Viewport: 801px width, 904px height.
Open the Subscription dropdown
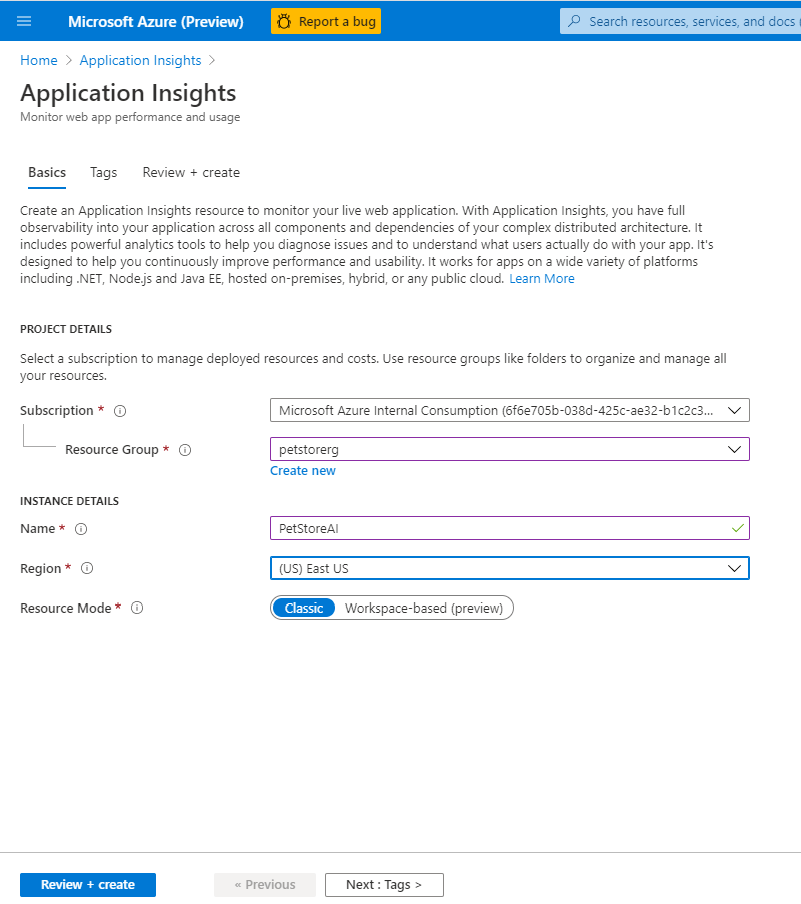737,409
